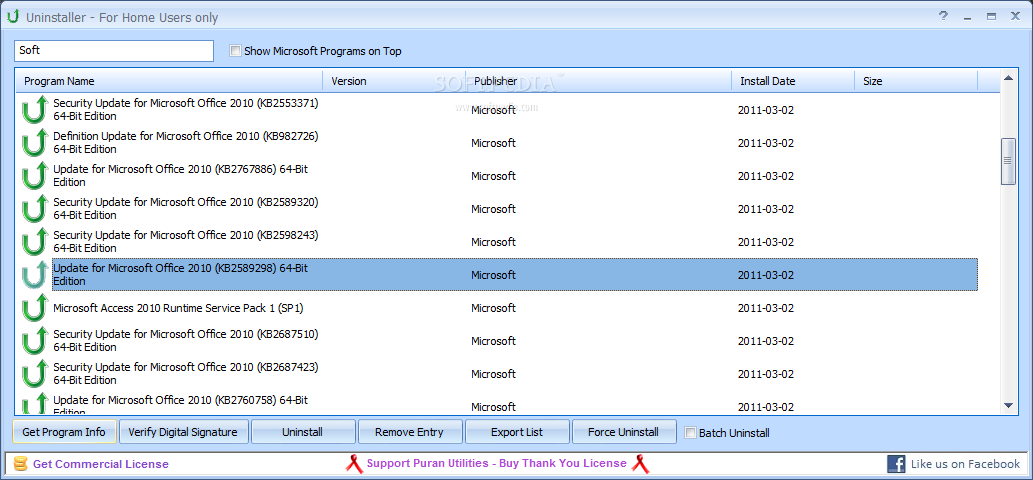Open the Get Commercial License link
This screenshot has height=480, width=1033.
coord(101,464)
